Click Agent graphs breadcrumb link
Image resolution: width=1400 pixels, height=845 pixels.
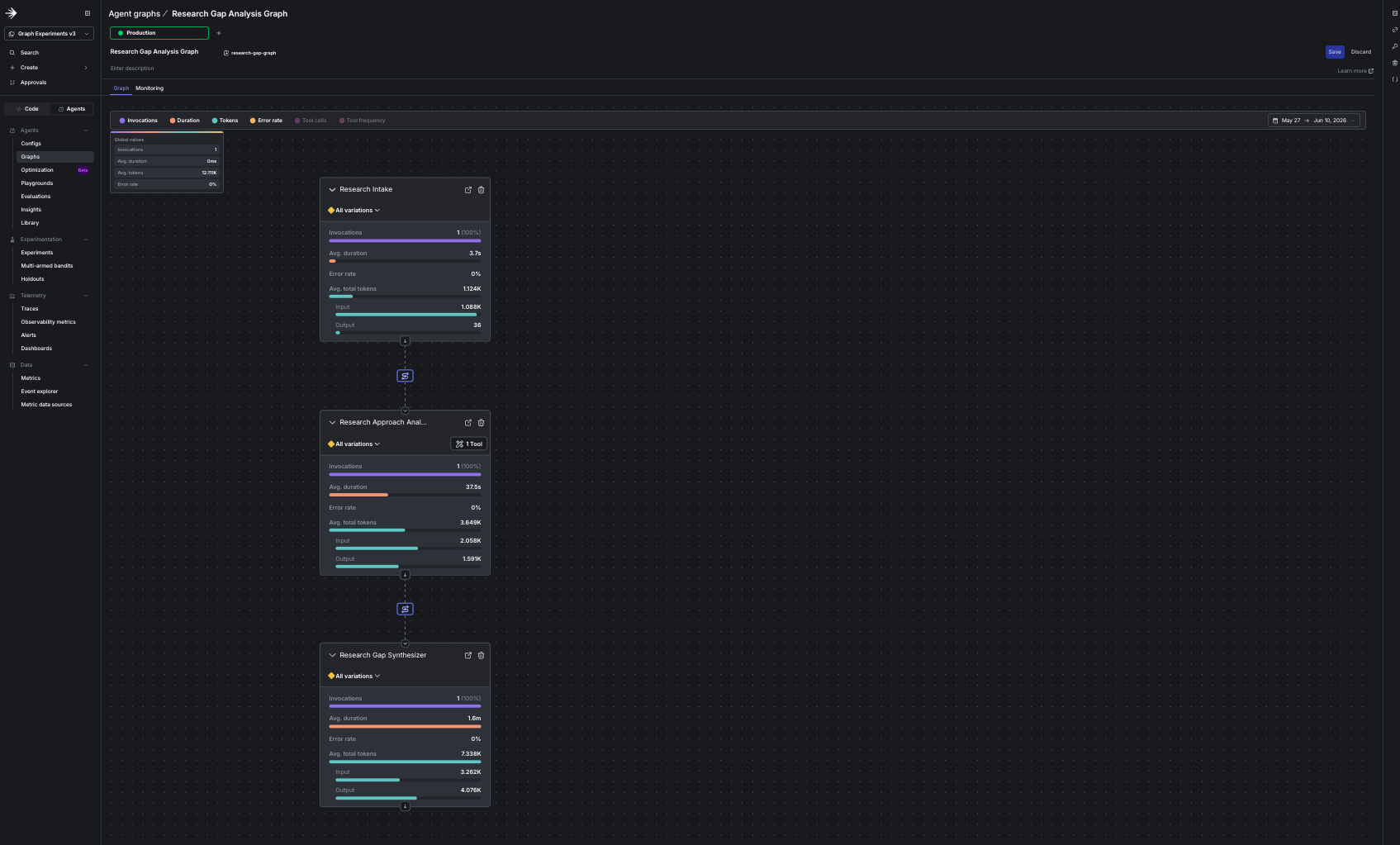pyautogui.click(x=135, y=14)
